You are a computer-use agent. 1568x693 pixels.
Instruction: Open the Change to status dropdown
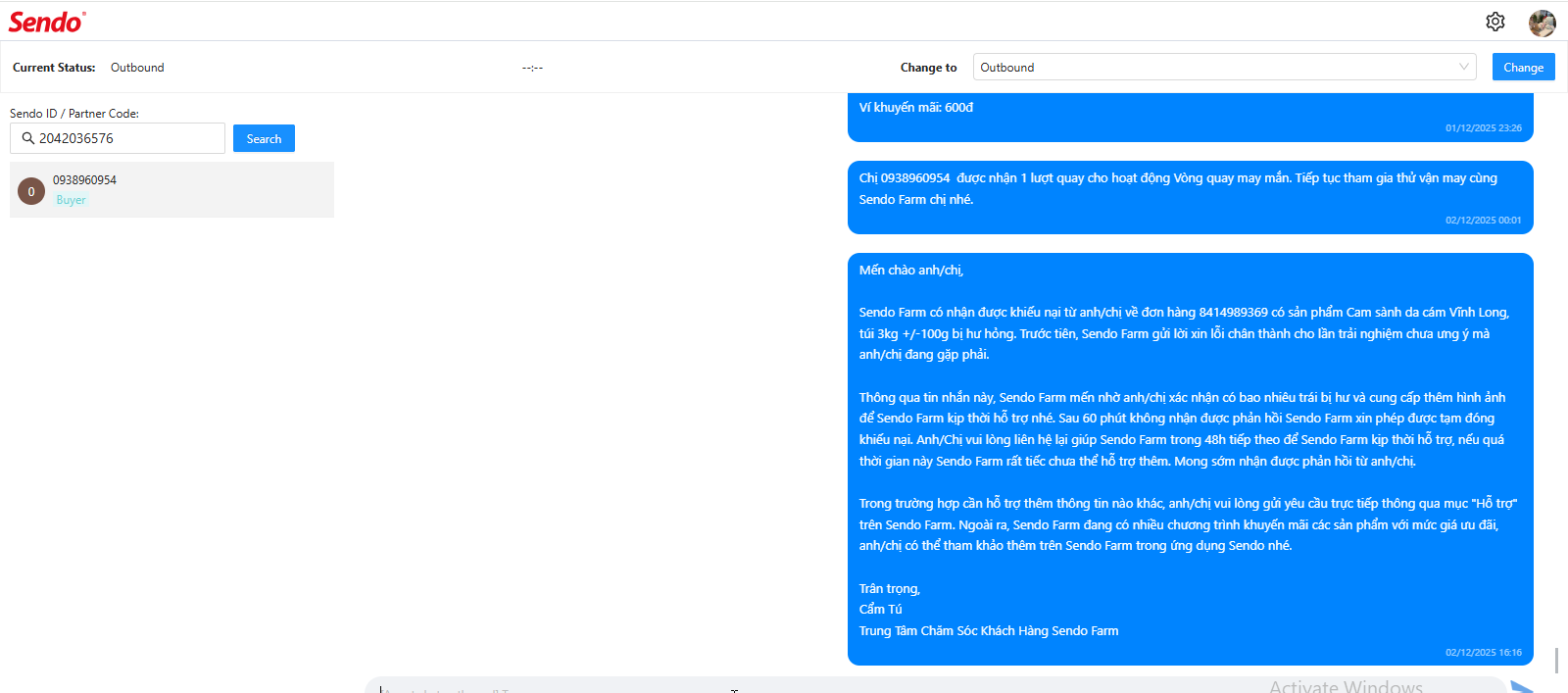(1225, 67)
